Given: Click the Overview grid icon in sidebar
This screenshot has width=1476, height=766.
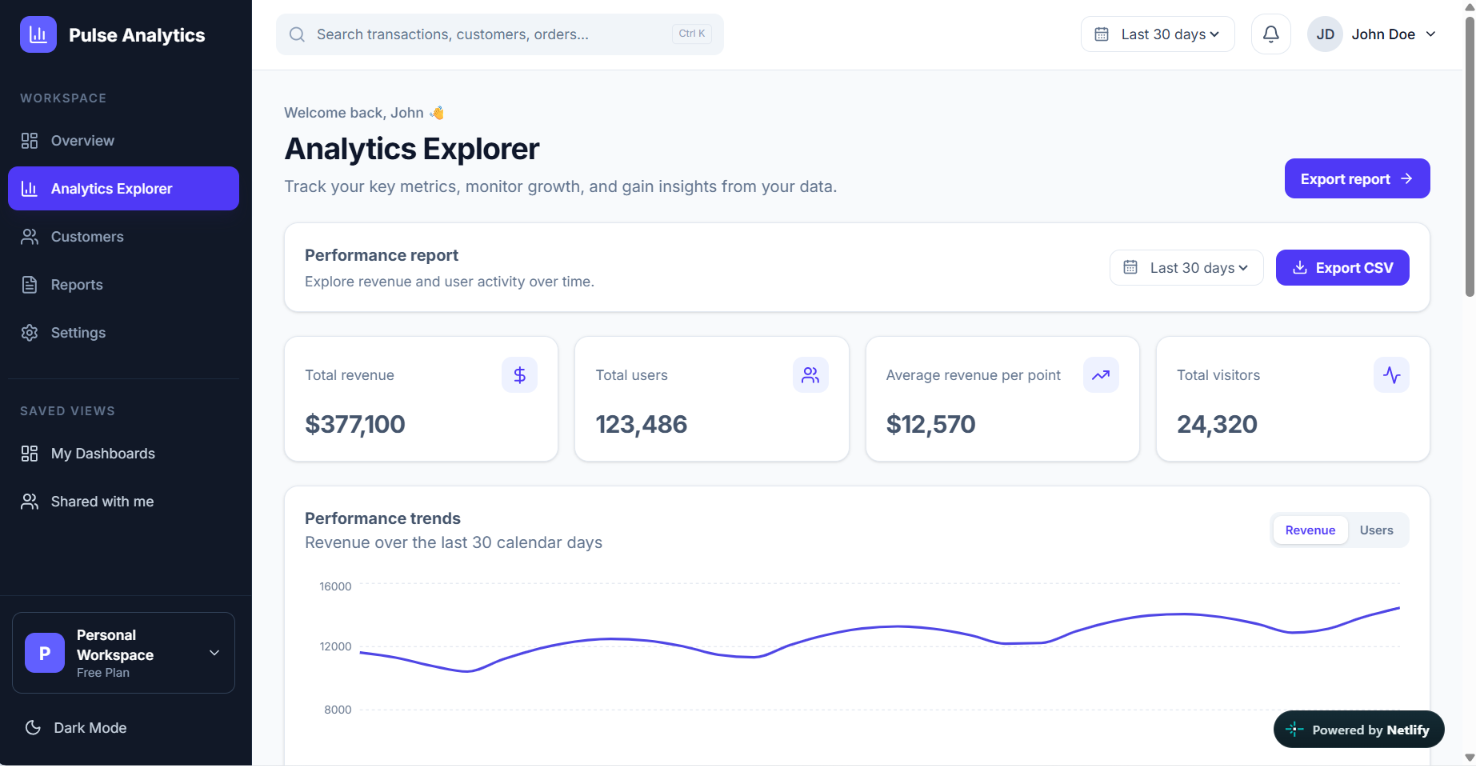Looking at the screenshot, I should [x=30, y=140].
